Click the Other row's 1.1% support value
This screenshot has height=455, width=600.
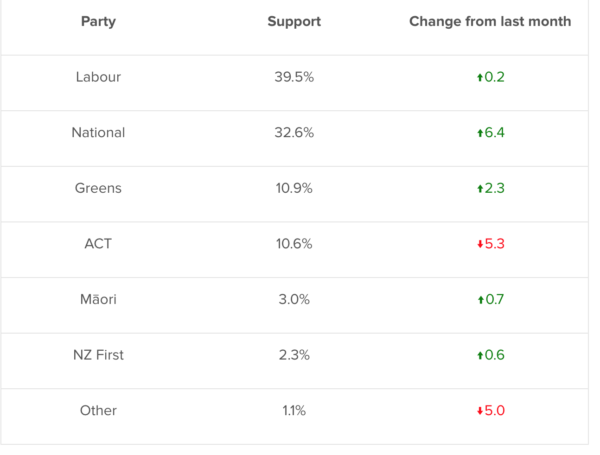(x=294, y=411)
